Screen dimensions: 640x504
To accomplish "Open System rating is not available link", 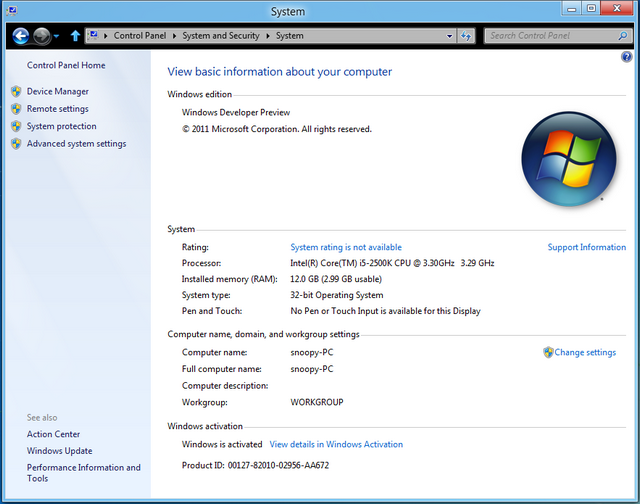I will (x=346, y=247).
